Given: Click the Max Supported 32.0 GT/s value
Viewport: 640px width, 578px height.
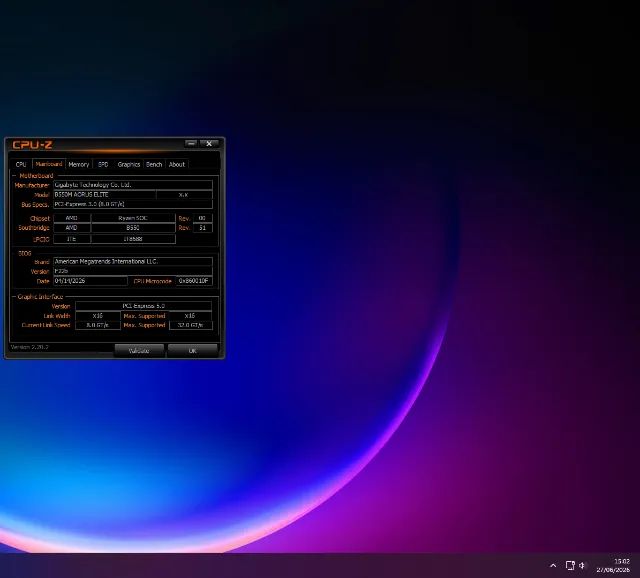Looking at the screenshot, I should 191,325.
